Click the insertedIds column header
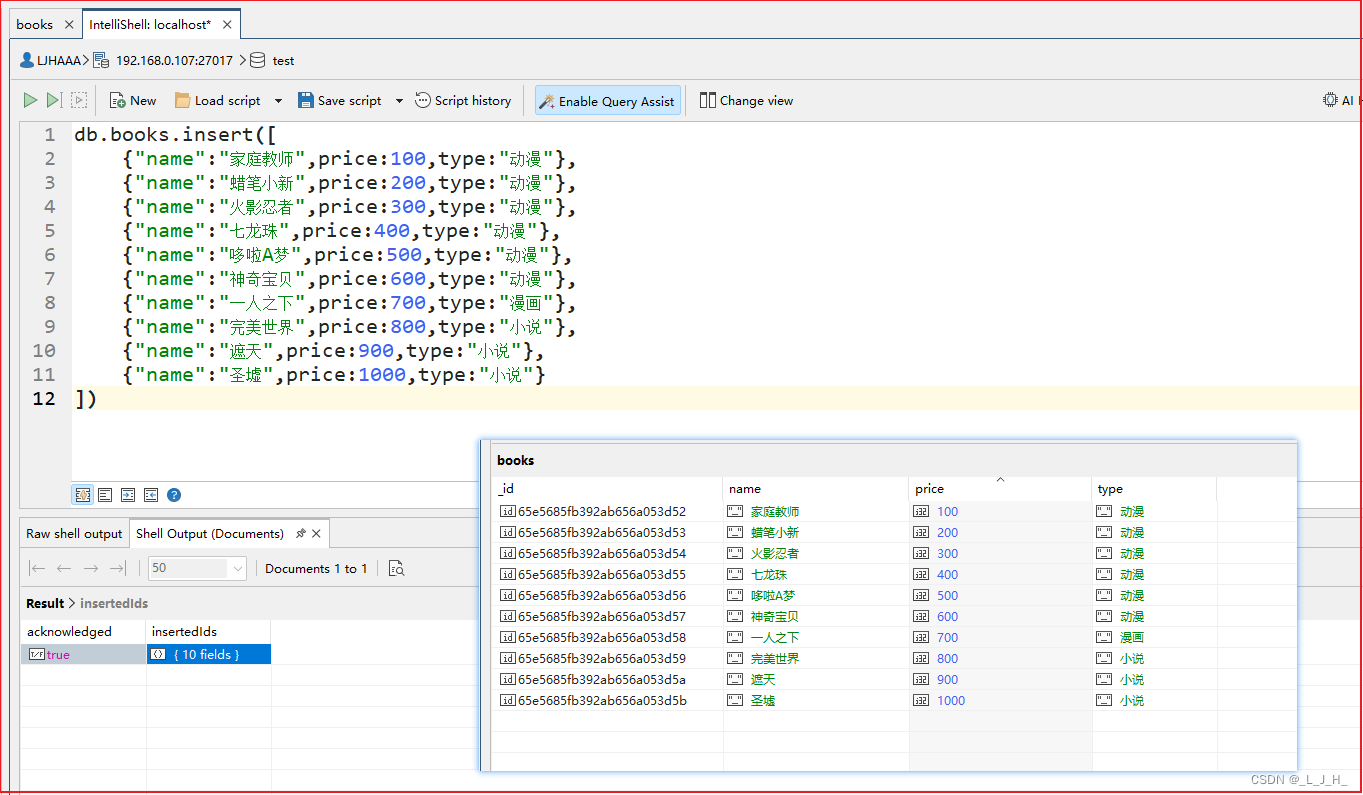Image resolution: width=1363 pixels, height=795 pixels. tap(208, 631)
